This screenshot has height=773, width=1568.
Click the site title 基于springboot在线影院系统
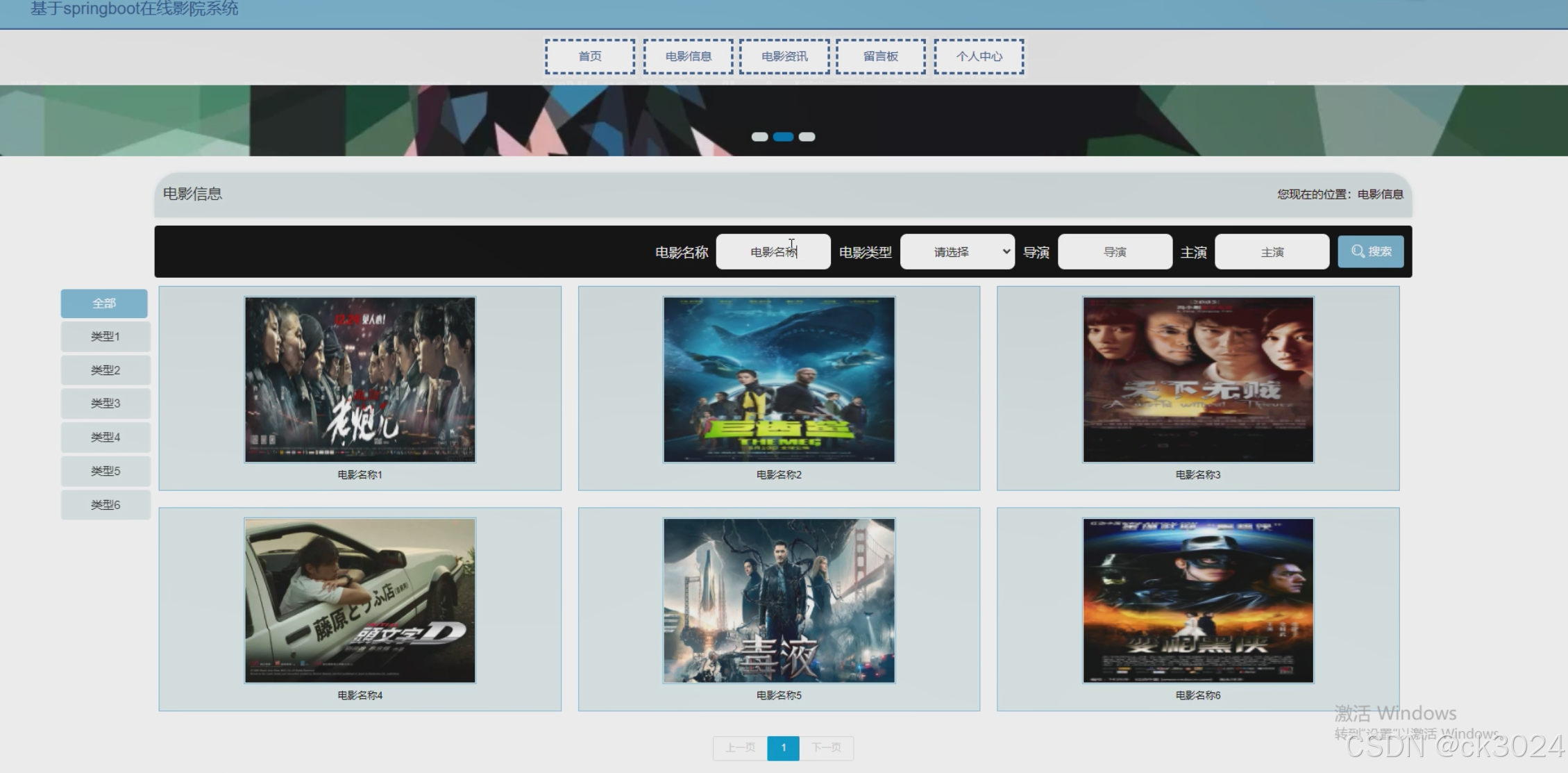tap(135, 8)
